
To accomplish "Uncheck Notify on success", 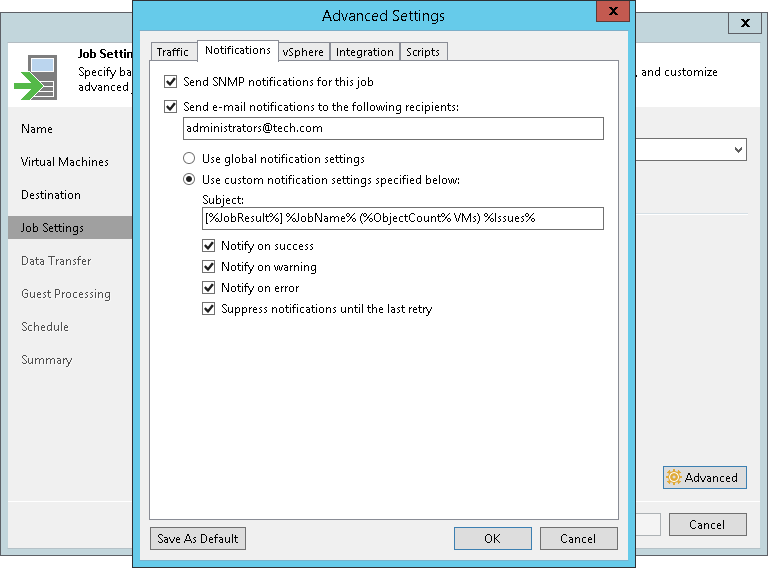I will (x=209, y=246).
